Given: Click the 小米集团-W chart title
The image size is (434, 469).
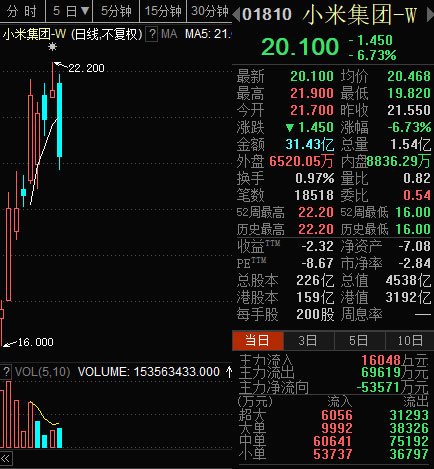Looking at the screenshot, I should click(35, 34).
